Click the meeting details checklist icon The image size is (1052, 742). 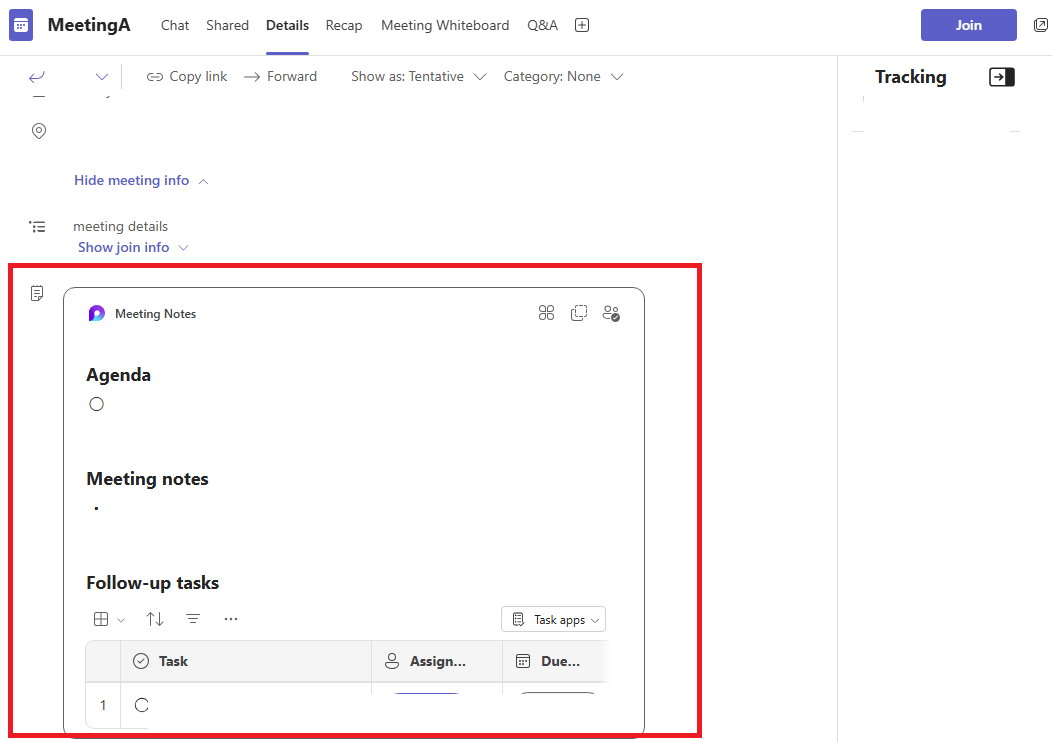(38, 226)
